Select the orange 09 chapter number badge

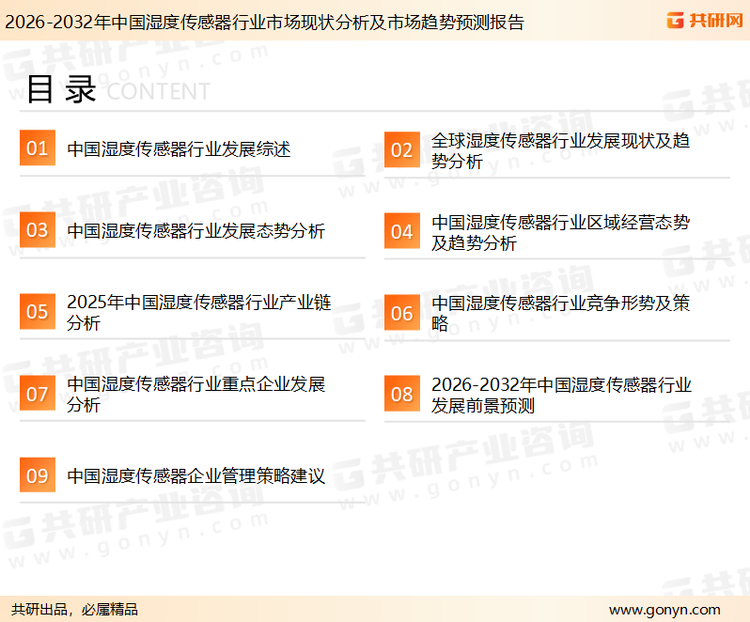point(37,475)
